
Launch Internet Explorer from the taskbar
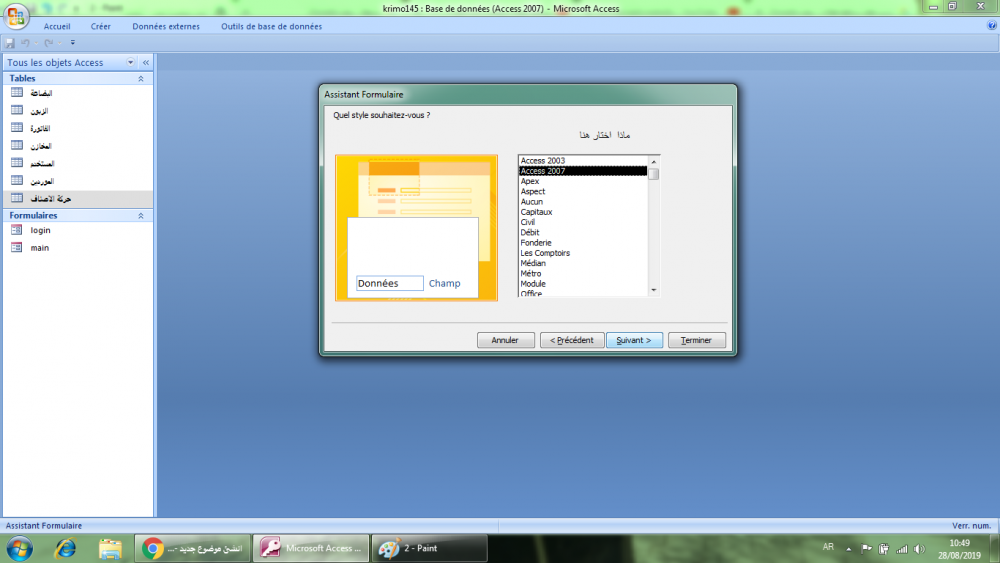coord(66,548)
